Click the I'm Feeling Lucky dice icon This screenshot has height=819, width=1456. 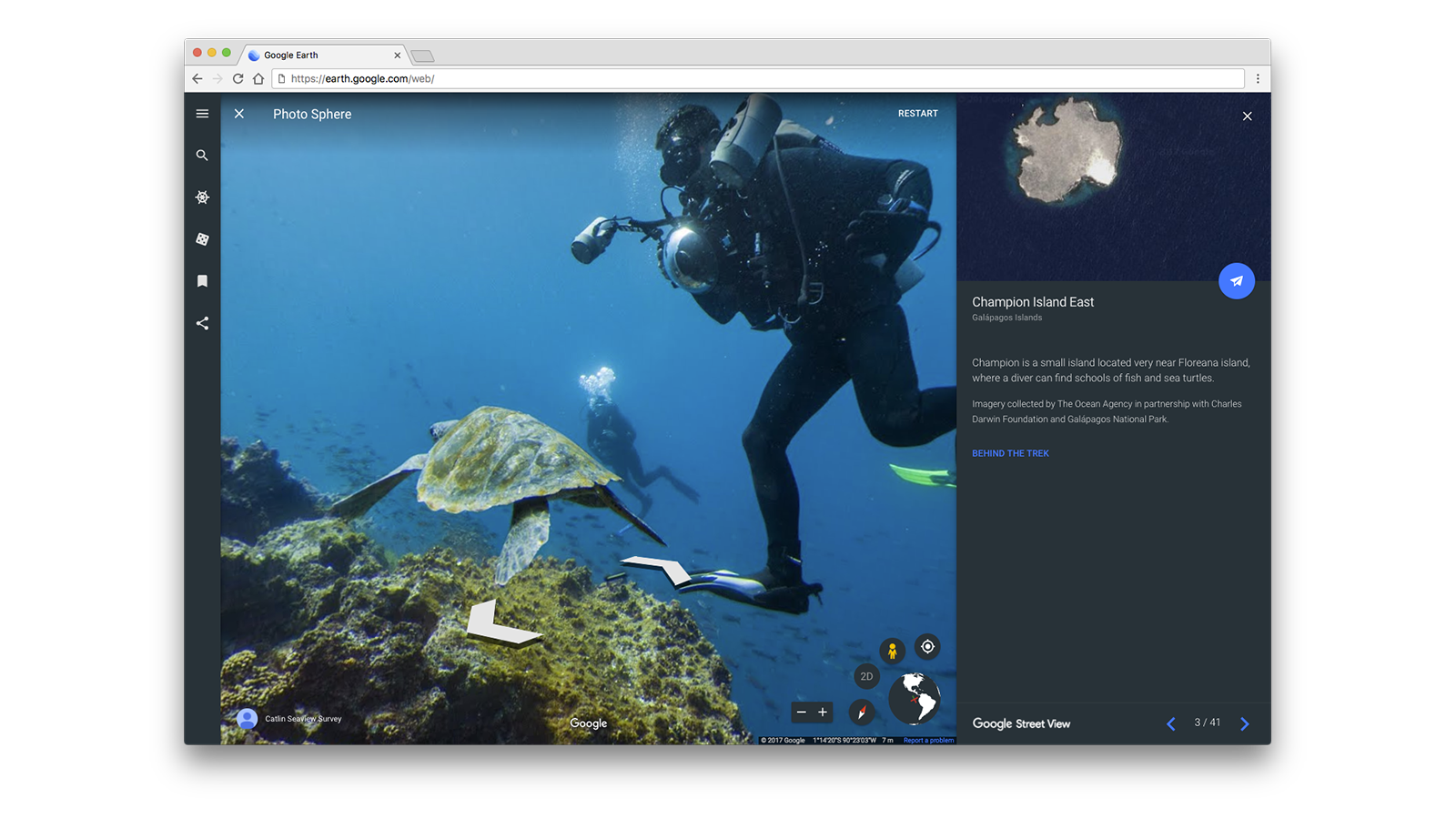point(202,239)
